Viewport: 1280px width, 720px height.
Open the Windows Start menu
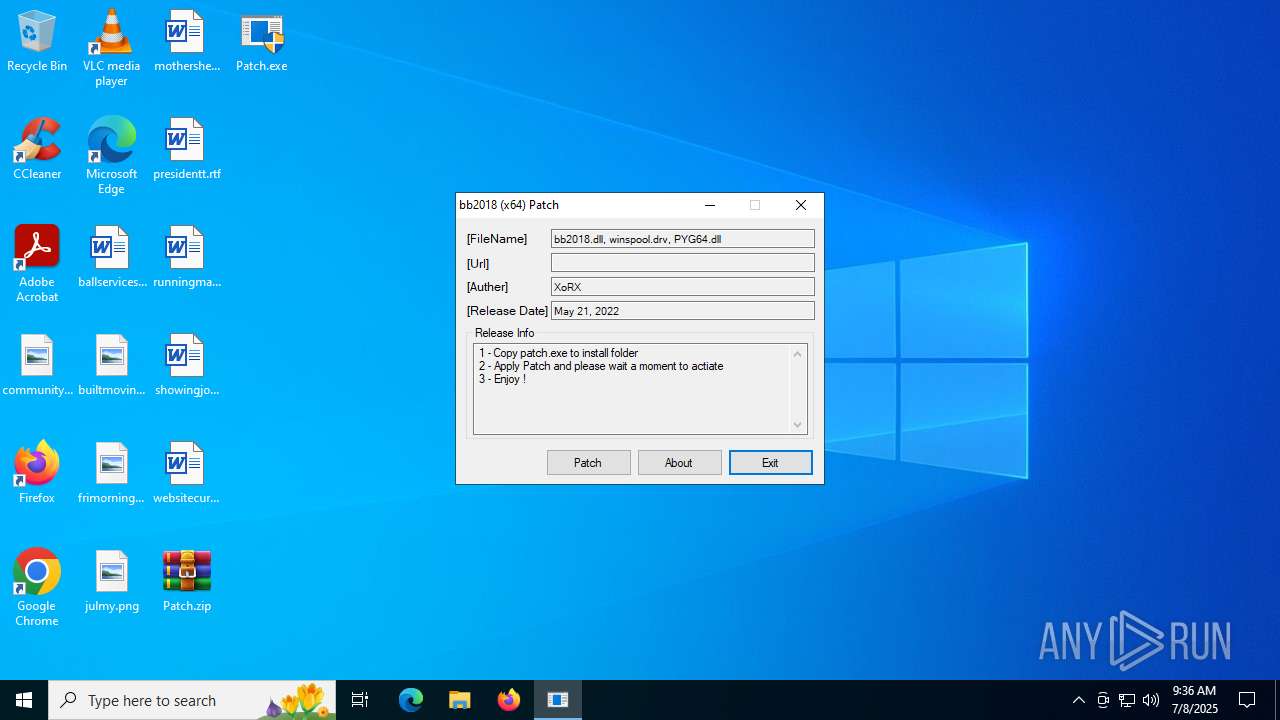(x=24, y=700)
